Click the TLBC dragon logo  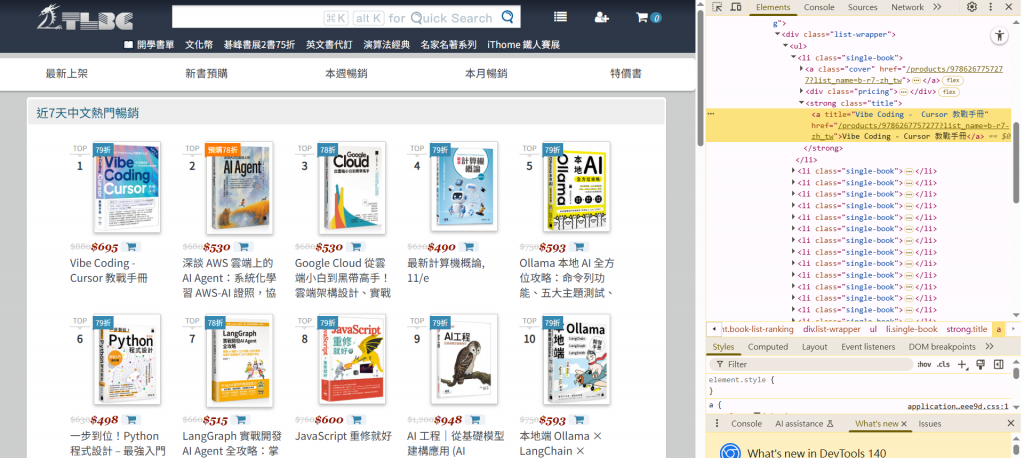tap(86, 18)
